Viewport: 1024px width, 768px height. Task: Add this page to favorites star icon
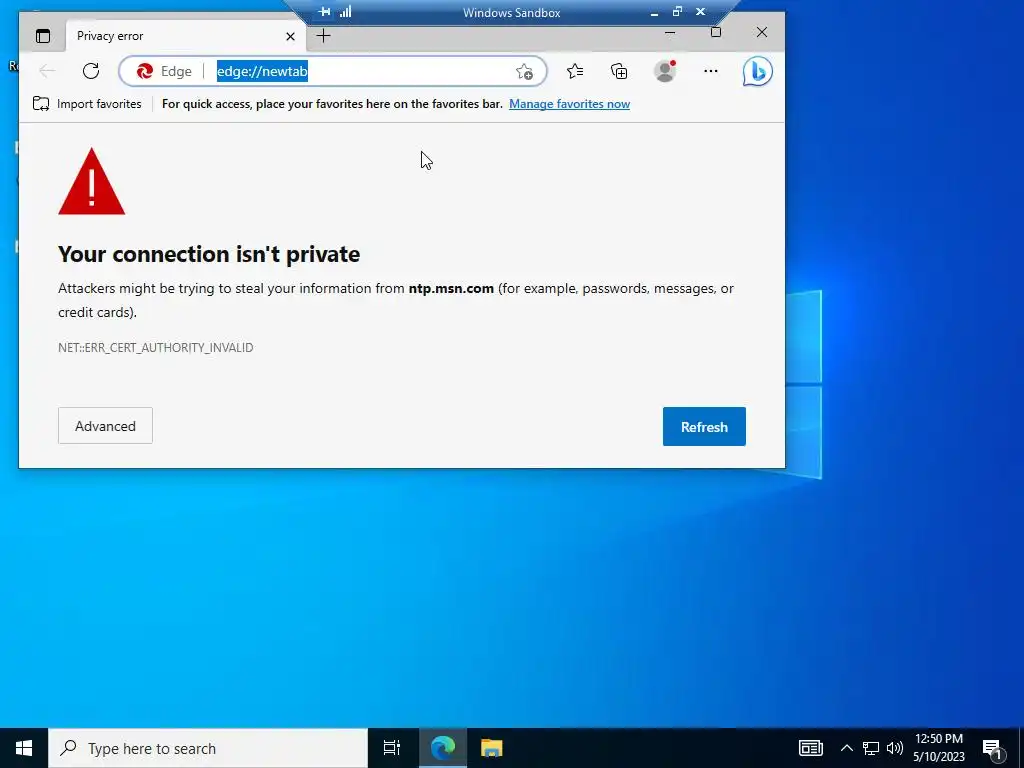tap(524, 72)
